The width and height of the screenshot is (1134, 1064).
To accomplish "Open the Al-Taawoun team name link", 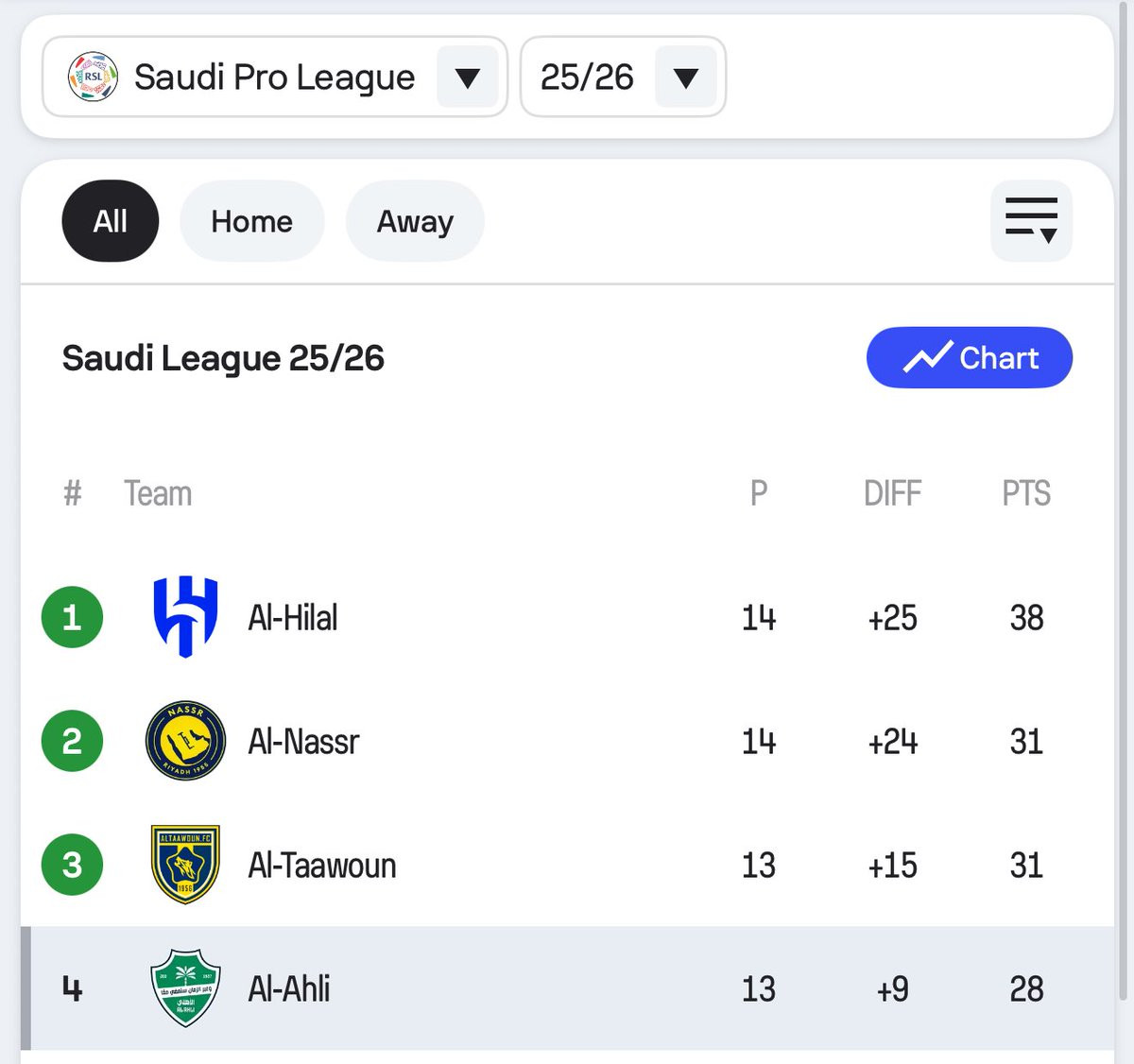I will [x=321, y=866].
